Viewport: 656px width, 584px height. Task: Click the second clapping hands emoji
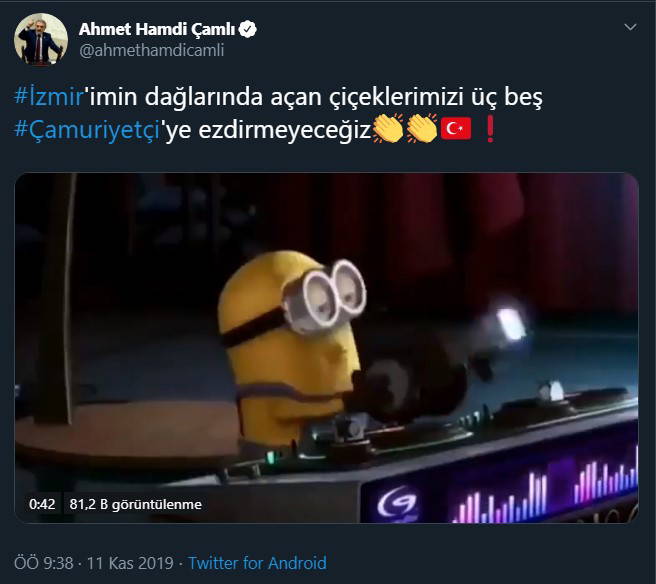[x=422, y=129]
